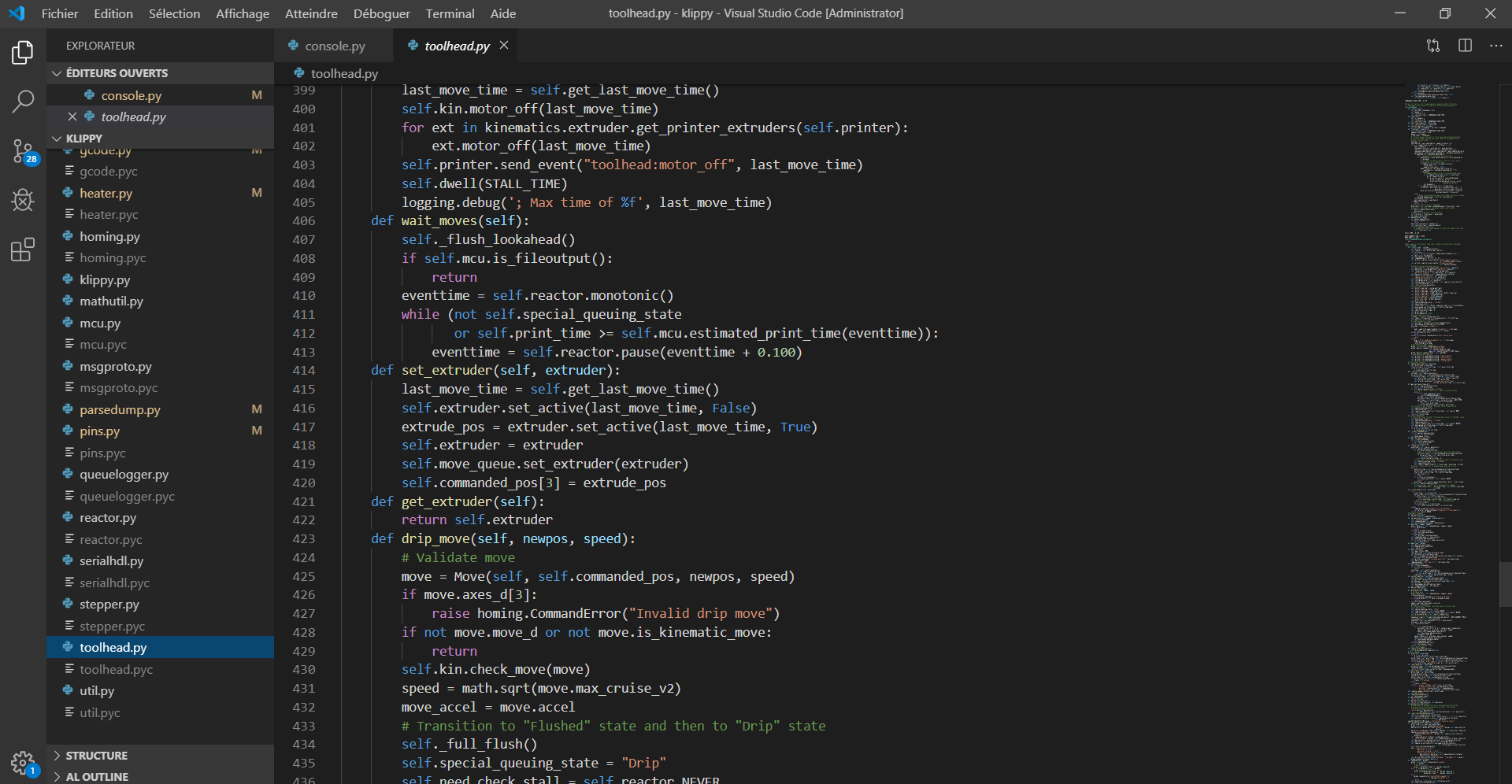
Task: Open the Fichier menu
Action: click(60, 13)
